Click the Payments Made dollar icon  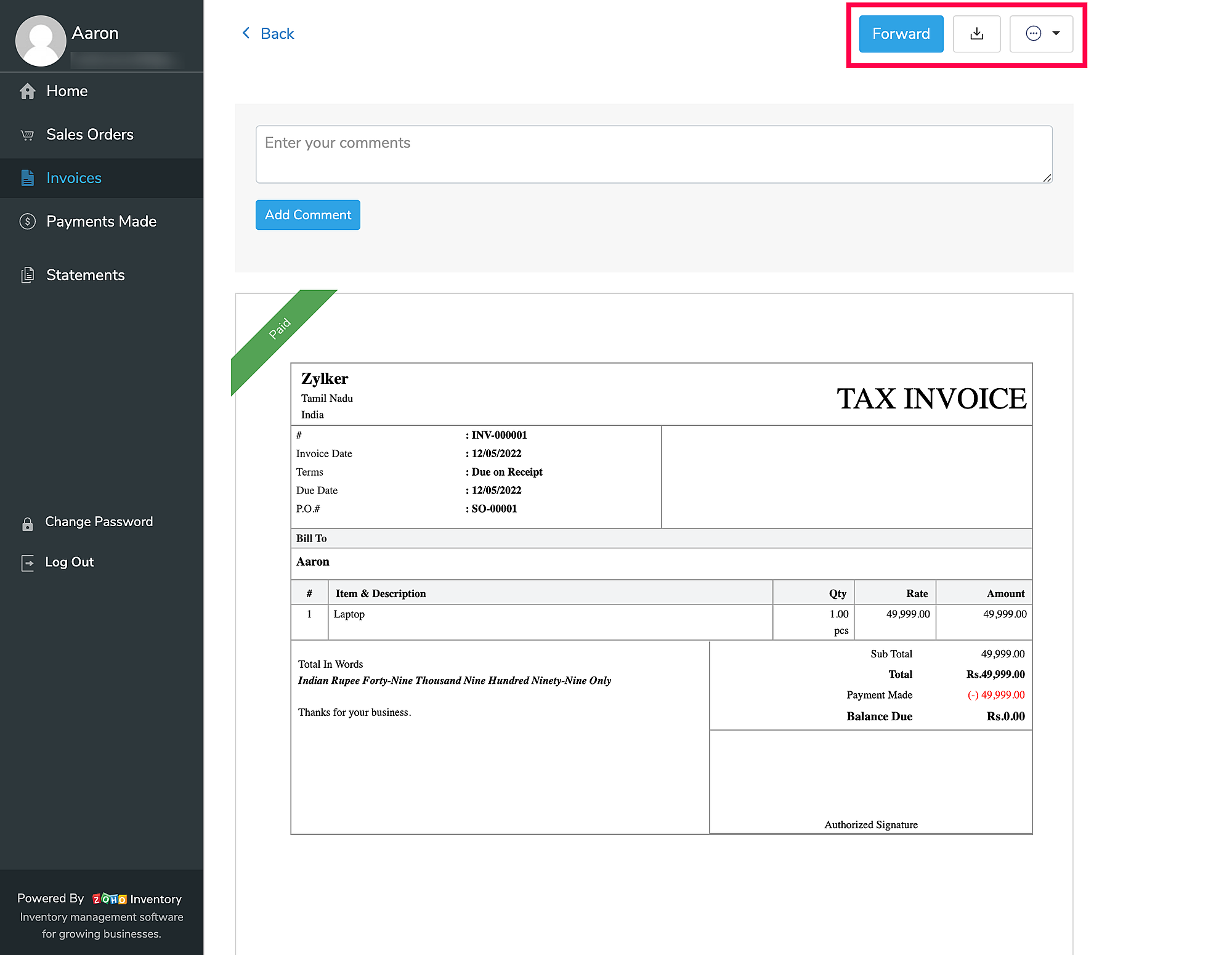click(28, 221)
